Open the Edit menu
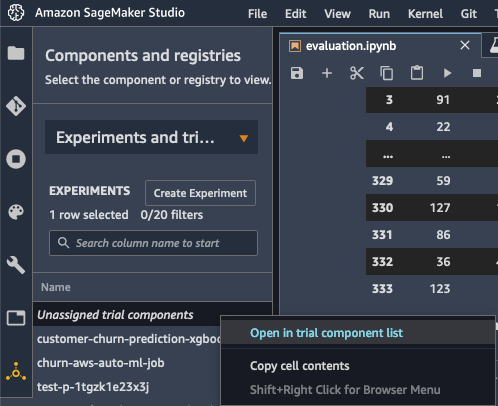498x406 pixels. [295, 14]
